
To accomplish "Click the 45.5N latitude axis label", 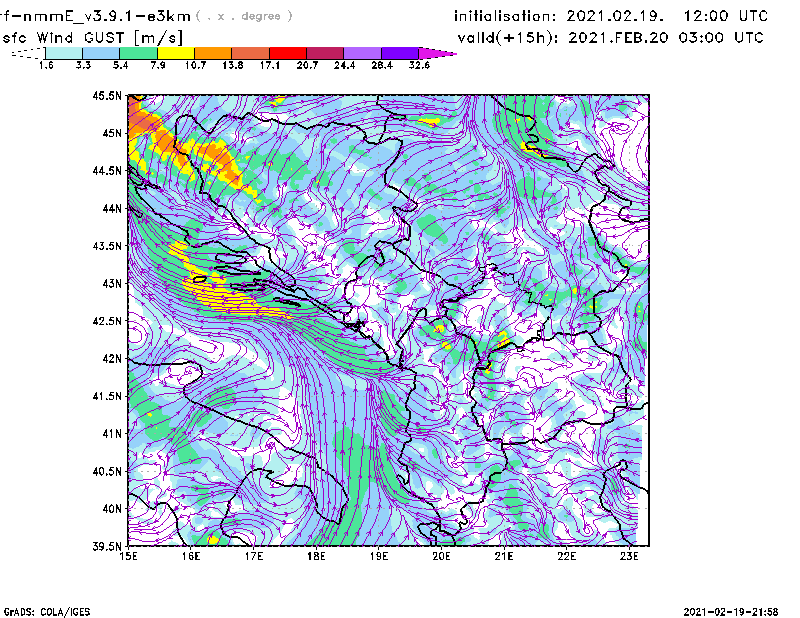I will click(107, 96).
